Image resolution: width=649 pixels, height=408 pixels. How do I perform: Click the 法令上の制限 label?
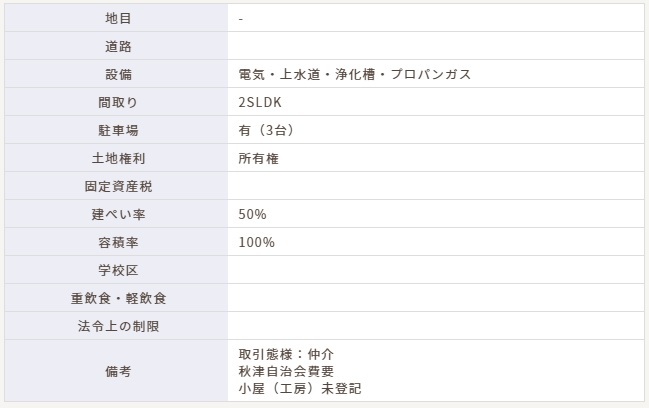pyautogui.click(x=118, y=326)
